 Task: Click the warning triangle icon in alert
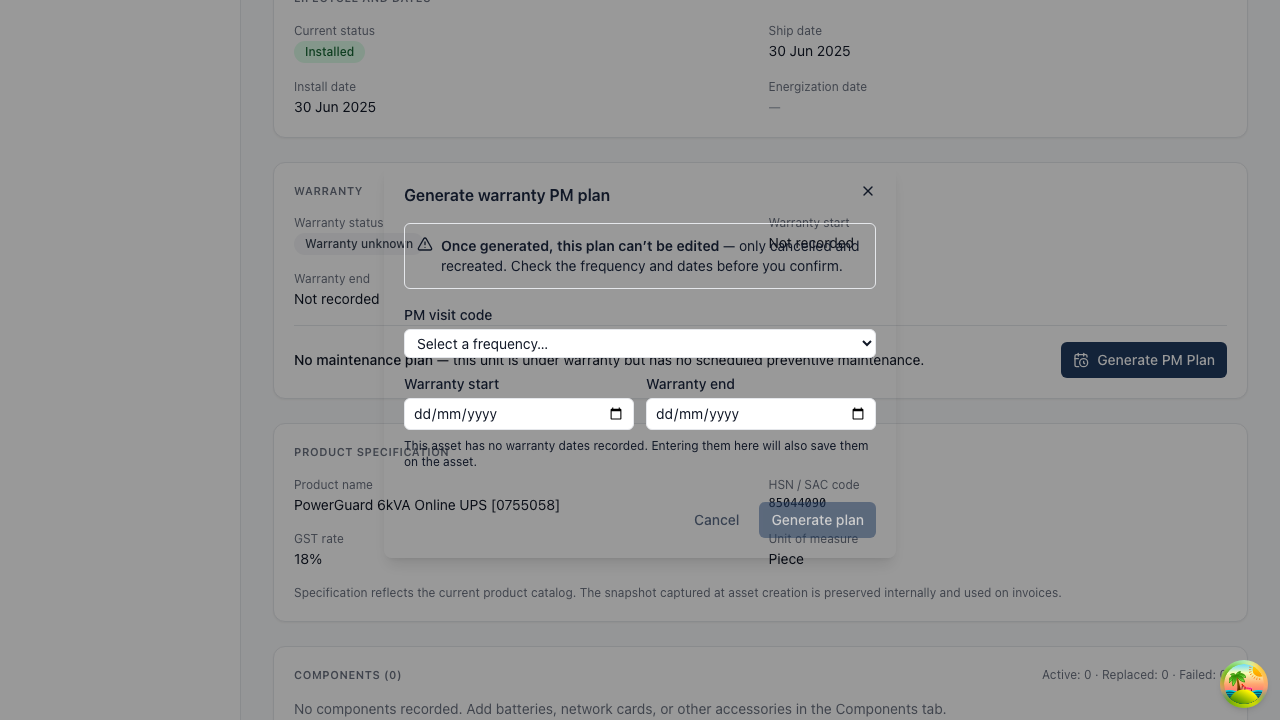(425, 245)
